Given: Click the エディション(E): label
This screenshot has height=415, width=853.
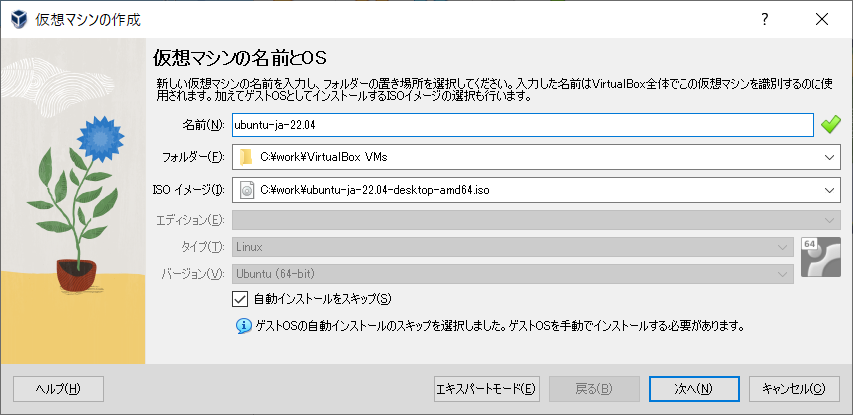Looking at the screenshot, I should point(190,220).
